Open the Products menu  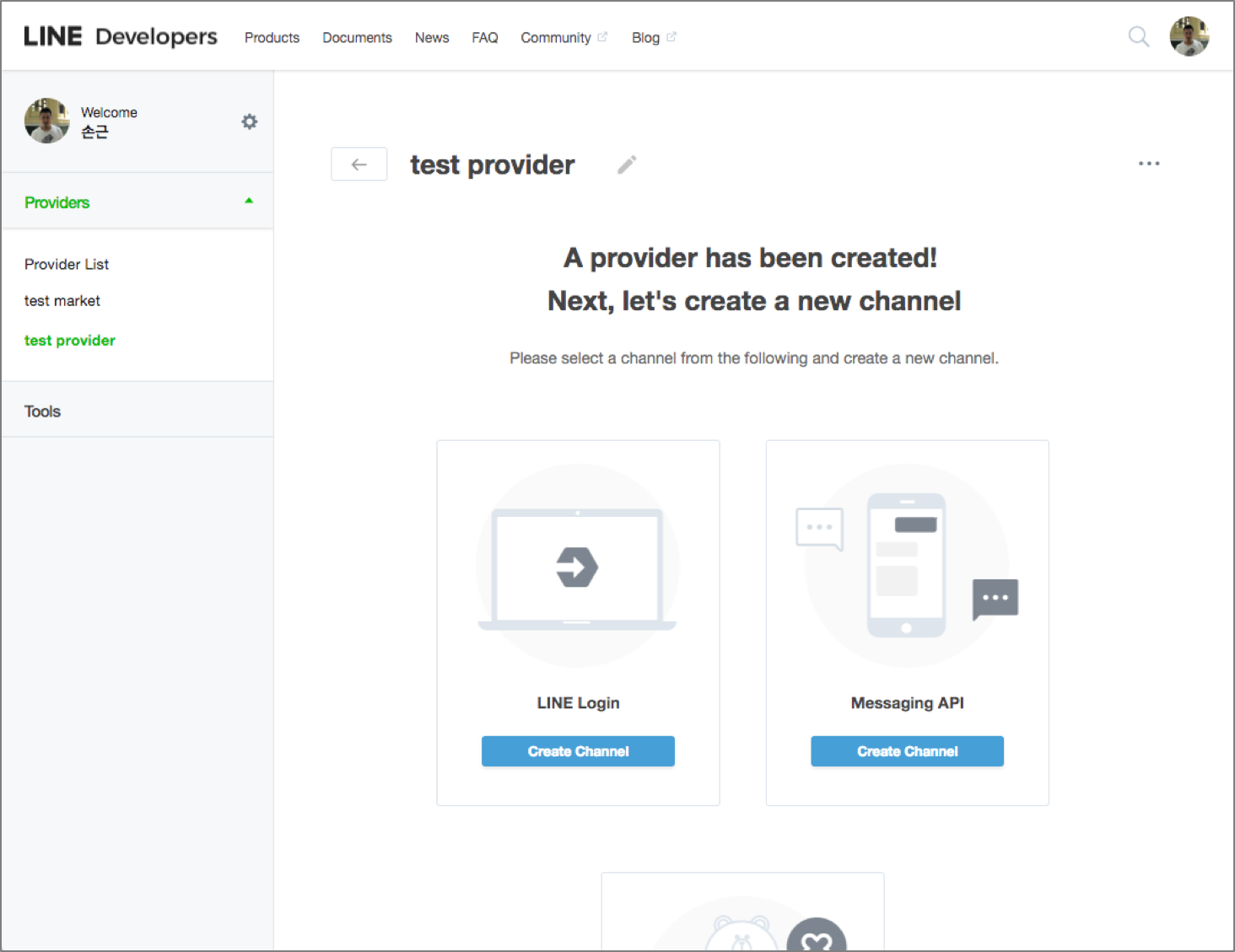pyautogui.click(x=272, y=38)
